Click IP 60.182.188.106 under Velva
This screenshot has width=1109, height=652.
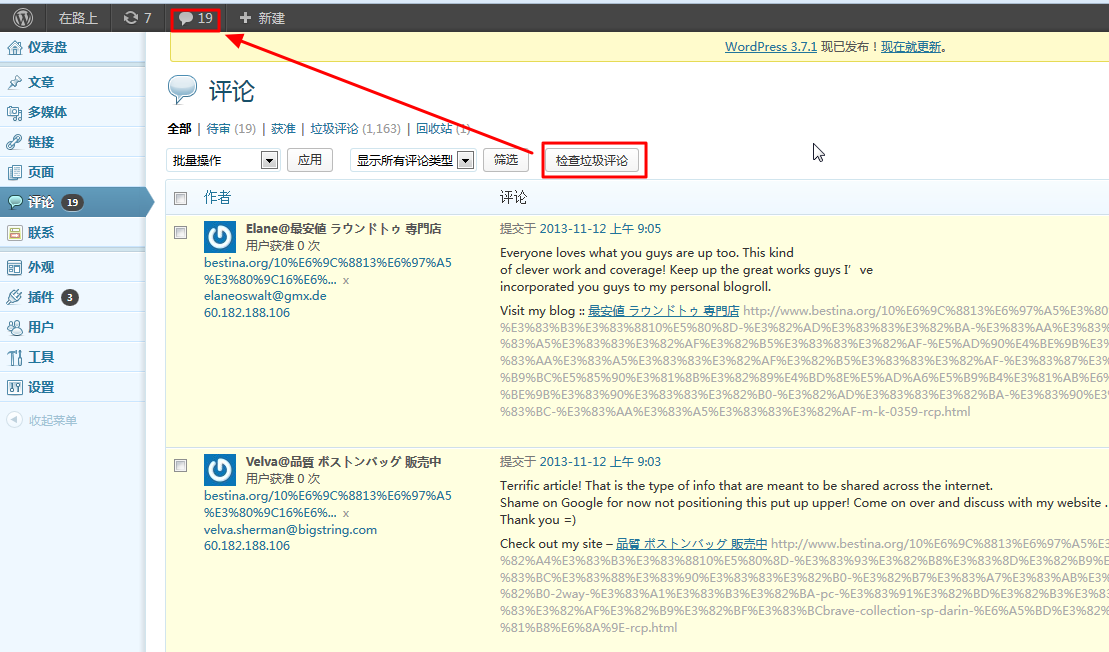(x=247, y=546)
